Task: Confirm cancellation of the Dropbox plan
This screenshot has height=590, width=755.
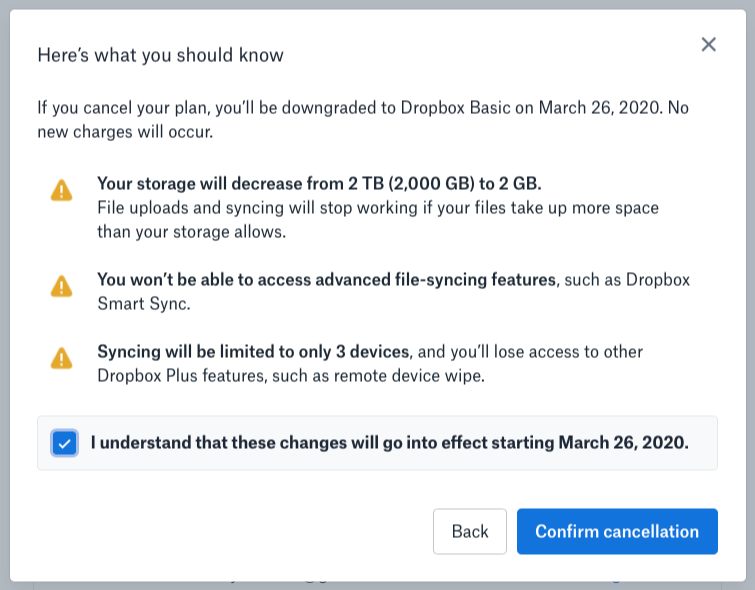Action: [x=617, y=531]
